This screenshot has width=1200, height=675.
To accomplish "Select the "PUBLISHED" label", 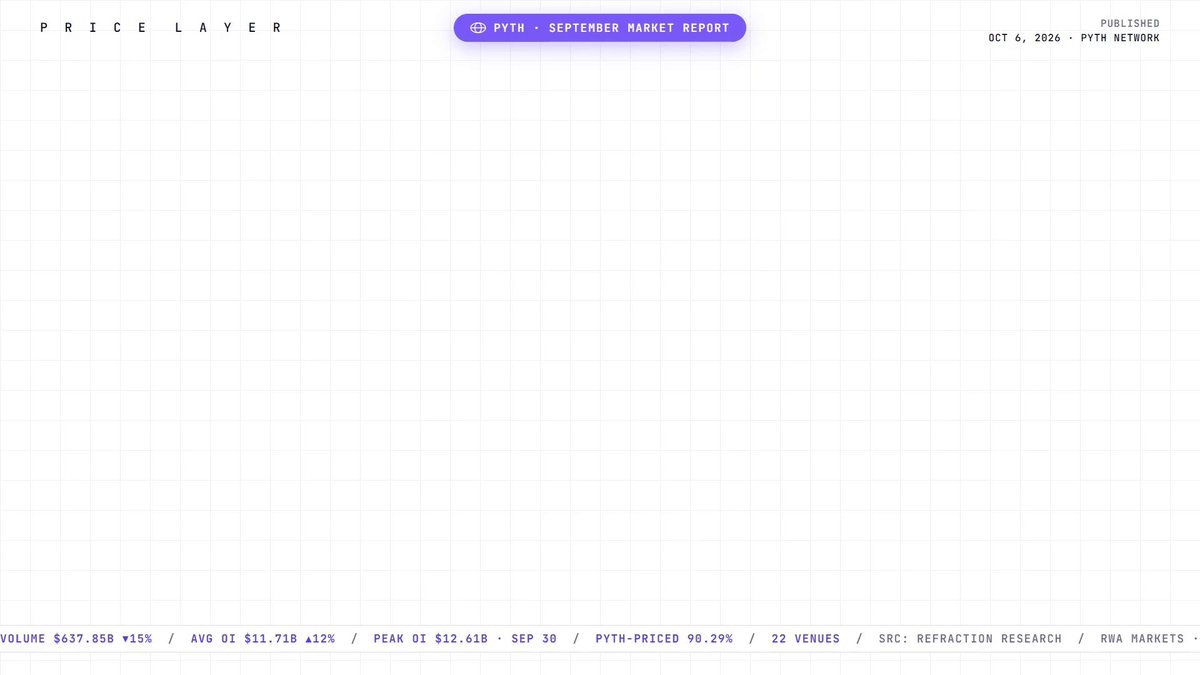I will (x=1130, y=23).
